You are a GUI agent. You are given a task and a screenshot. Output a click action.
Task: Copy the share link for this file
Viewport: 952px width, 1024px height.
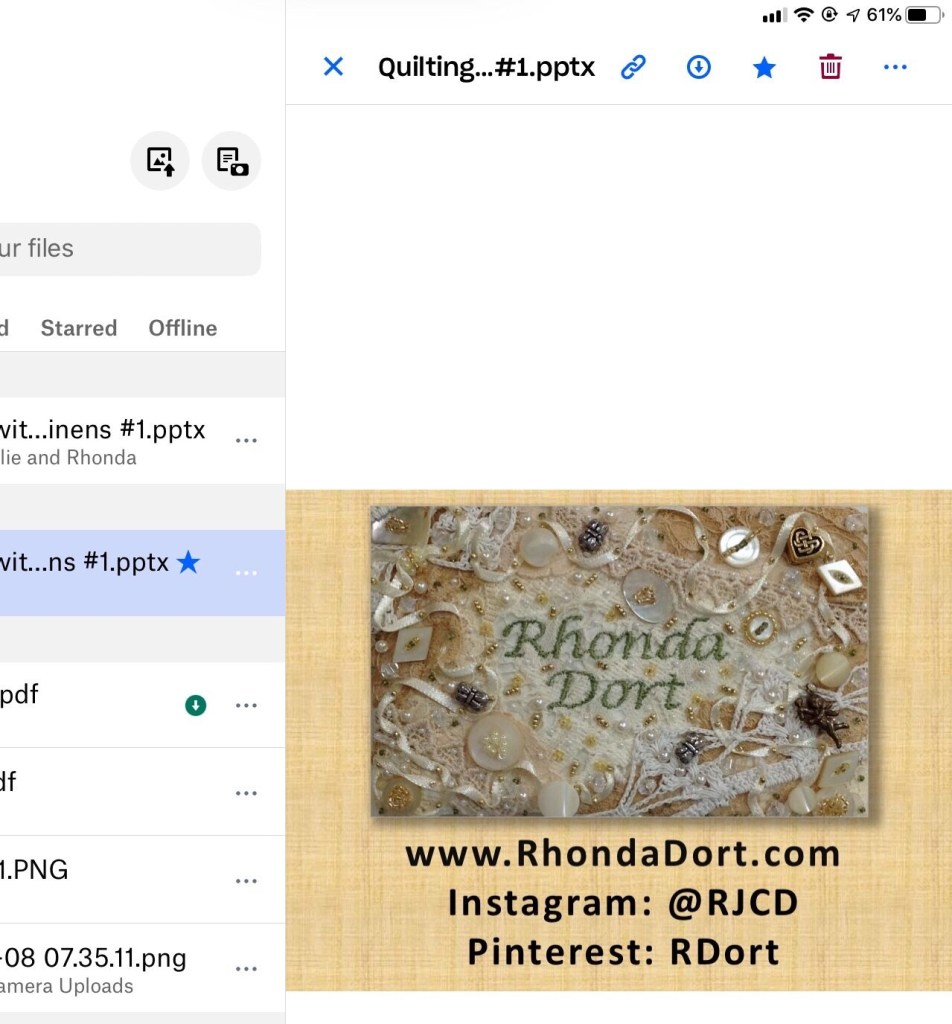point(633,67)
